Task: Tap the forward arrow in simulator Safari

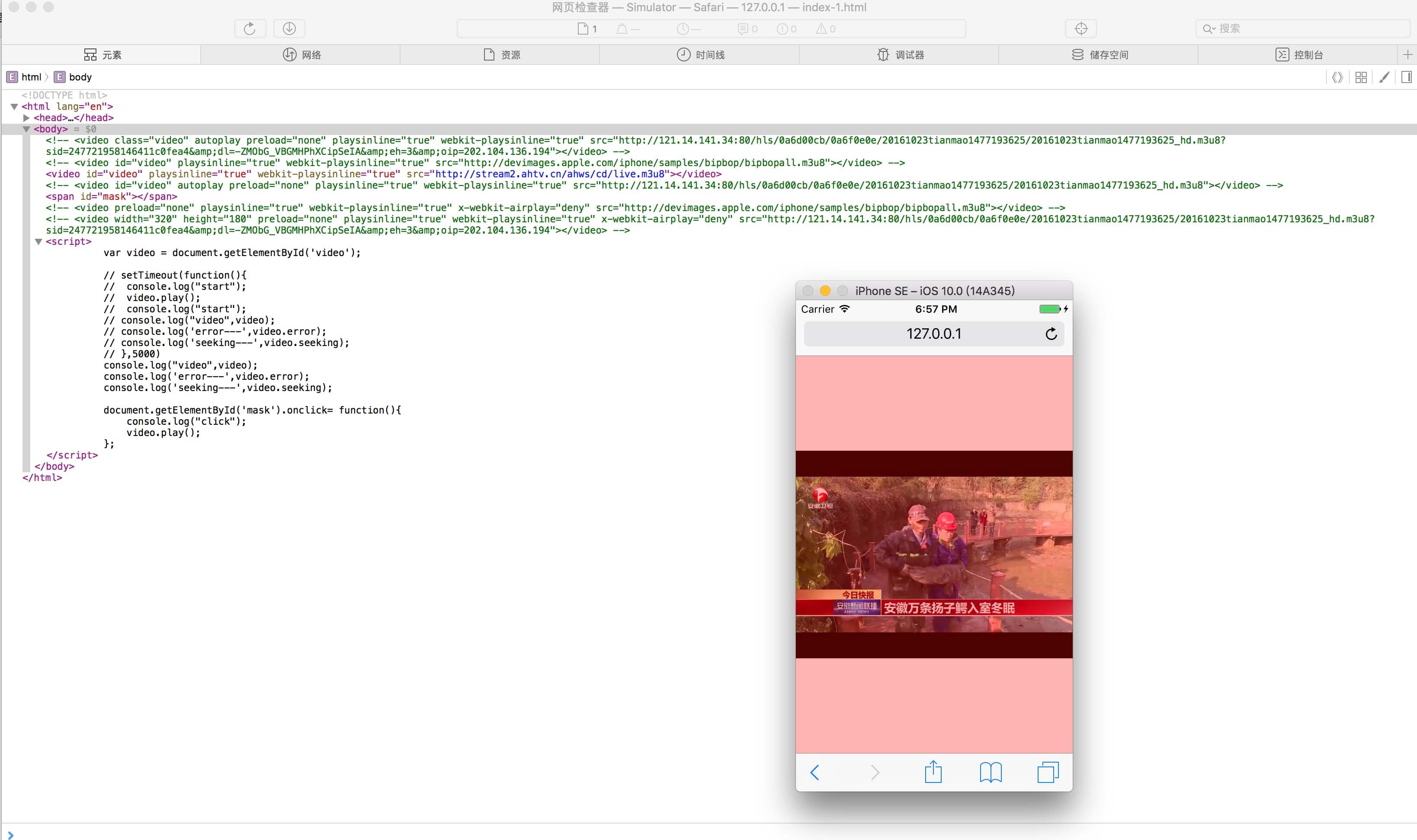Action: click(875, 772)
